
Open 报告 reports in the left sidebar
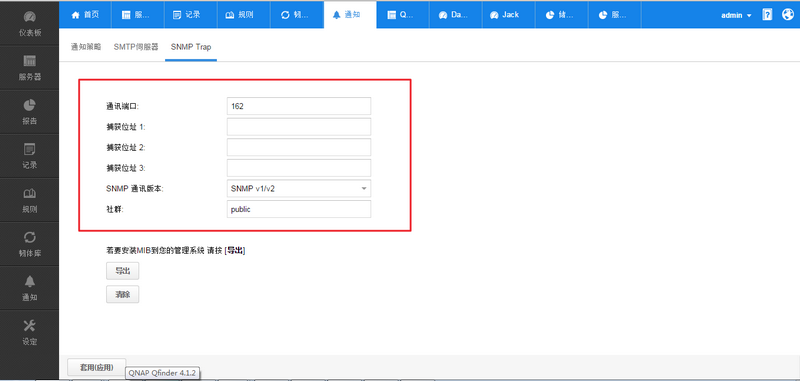[30, 112]
